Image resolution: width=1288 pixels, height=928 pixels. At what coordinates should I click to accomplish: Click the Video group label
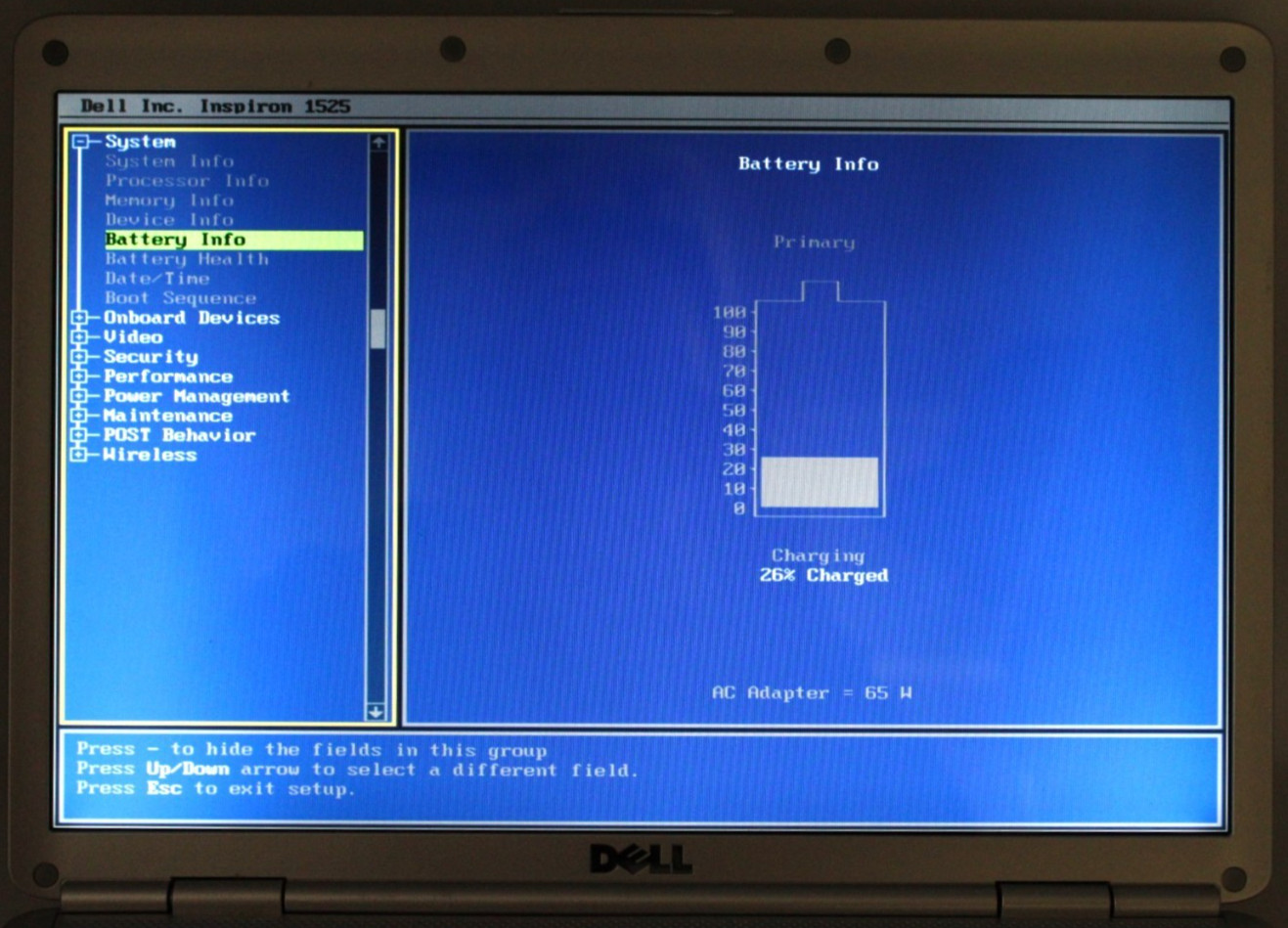[133, 337]
